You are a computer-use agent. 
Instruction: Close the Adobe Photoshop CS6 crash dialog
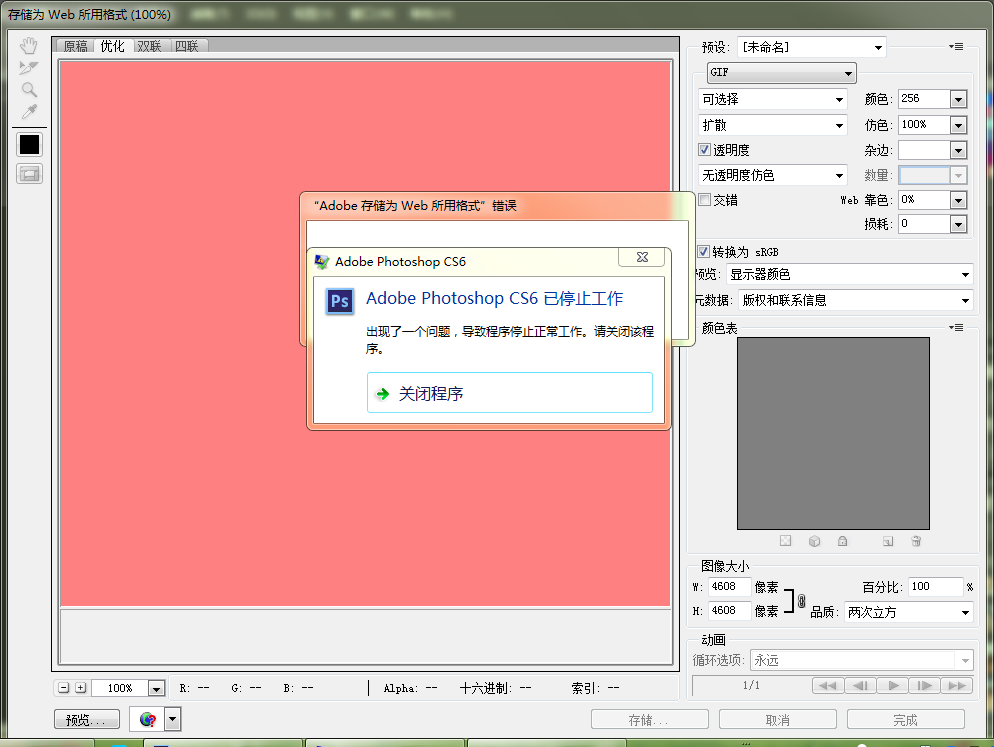click(642, 257)
